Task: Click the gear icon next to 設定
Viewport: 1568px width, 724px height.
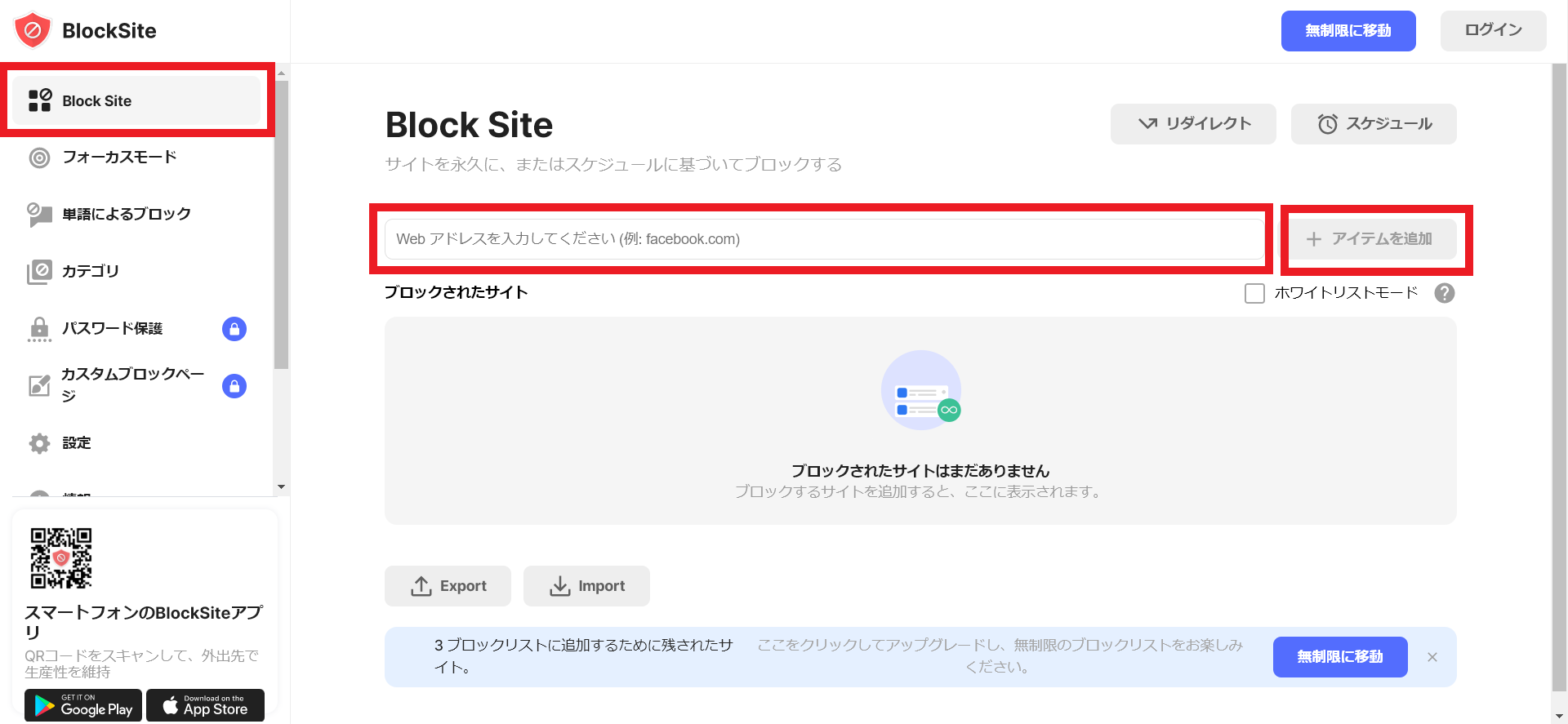Action: click(39, 443)
